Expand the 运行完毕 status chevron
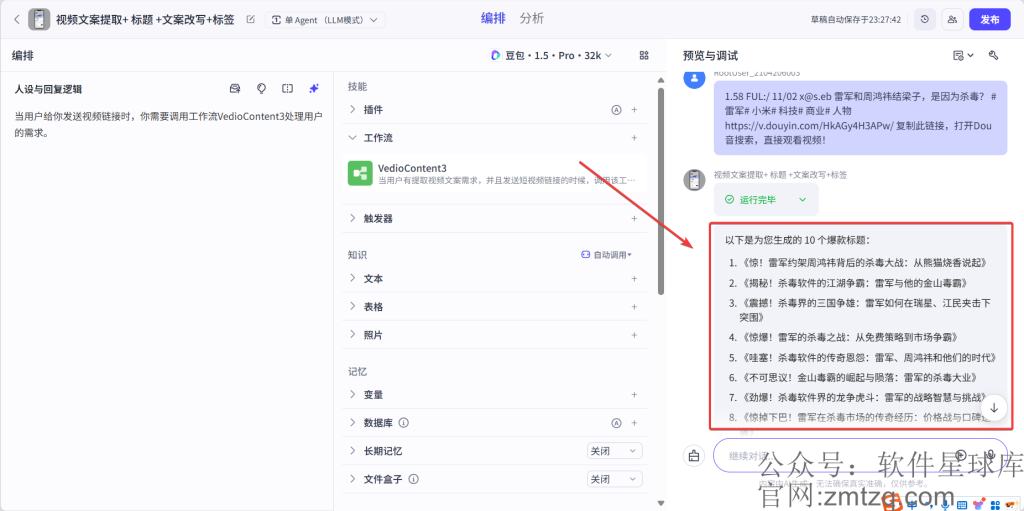The image size is (1024, 511). (803, 200)
